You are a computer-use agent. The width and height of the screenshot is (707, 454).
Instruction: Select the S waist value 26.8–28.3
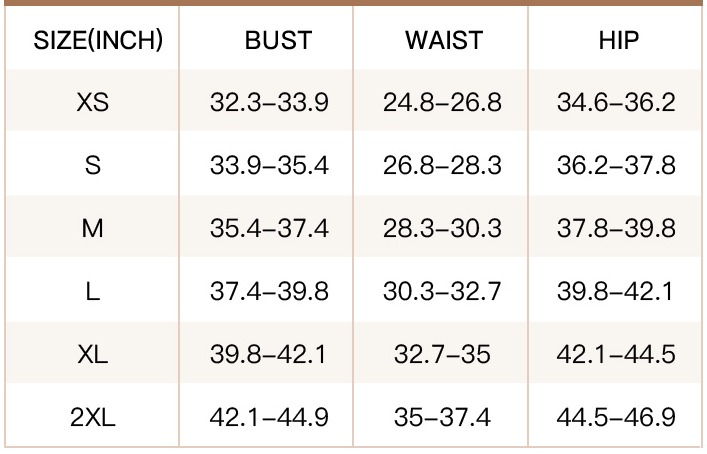click(442, 165)
